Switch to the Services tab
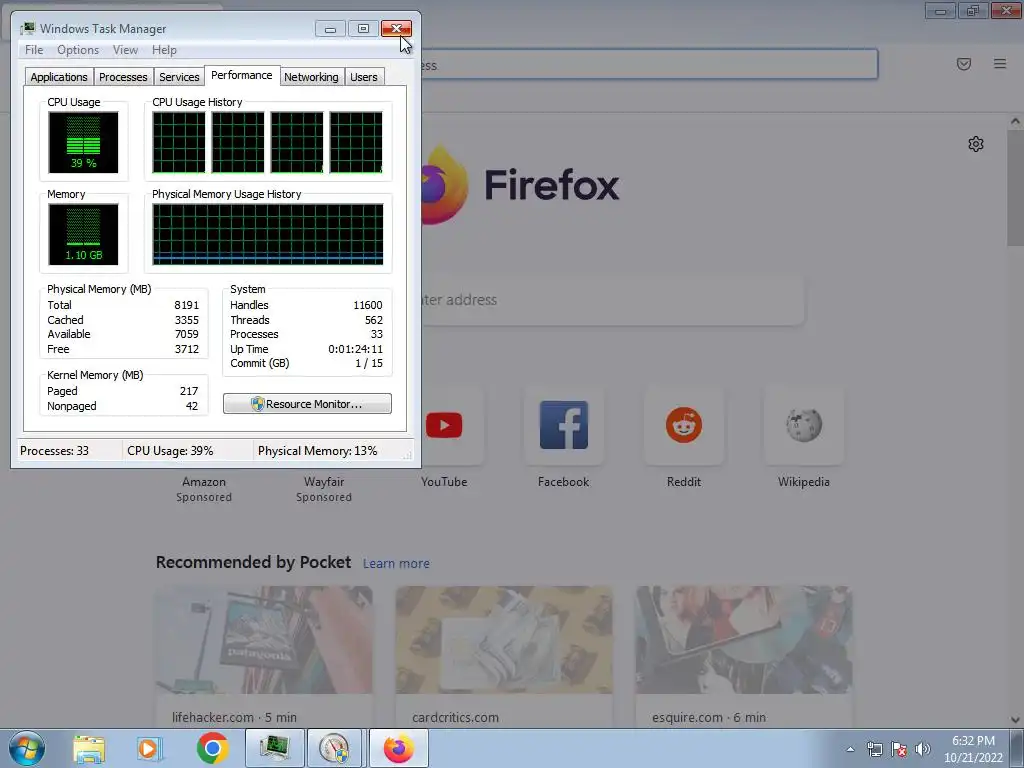The image size is (1024, 768). (x=179, y=77)
